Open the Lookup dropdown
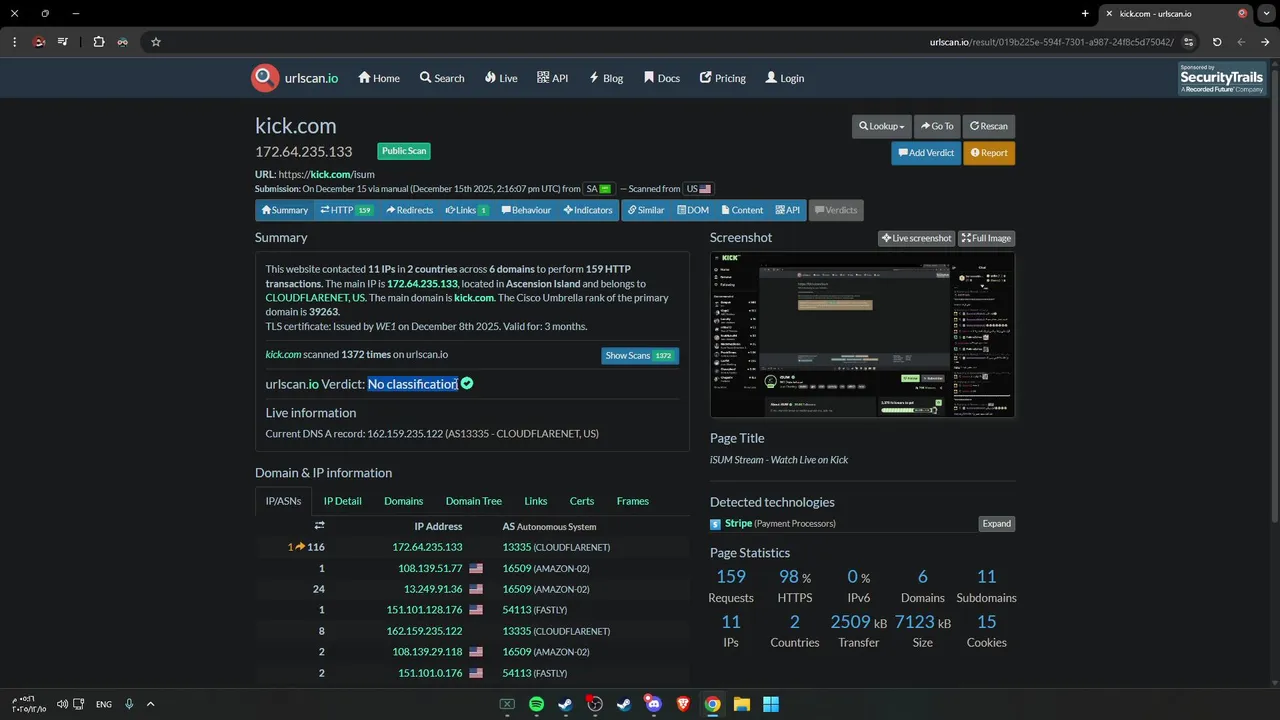 881,126
